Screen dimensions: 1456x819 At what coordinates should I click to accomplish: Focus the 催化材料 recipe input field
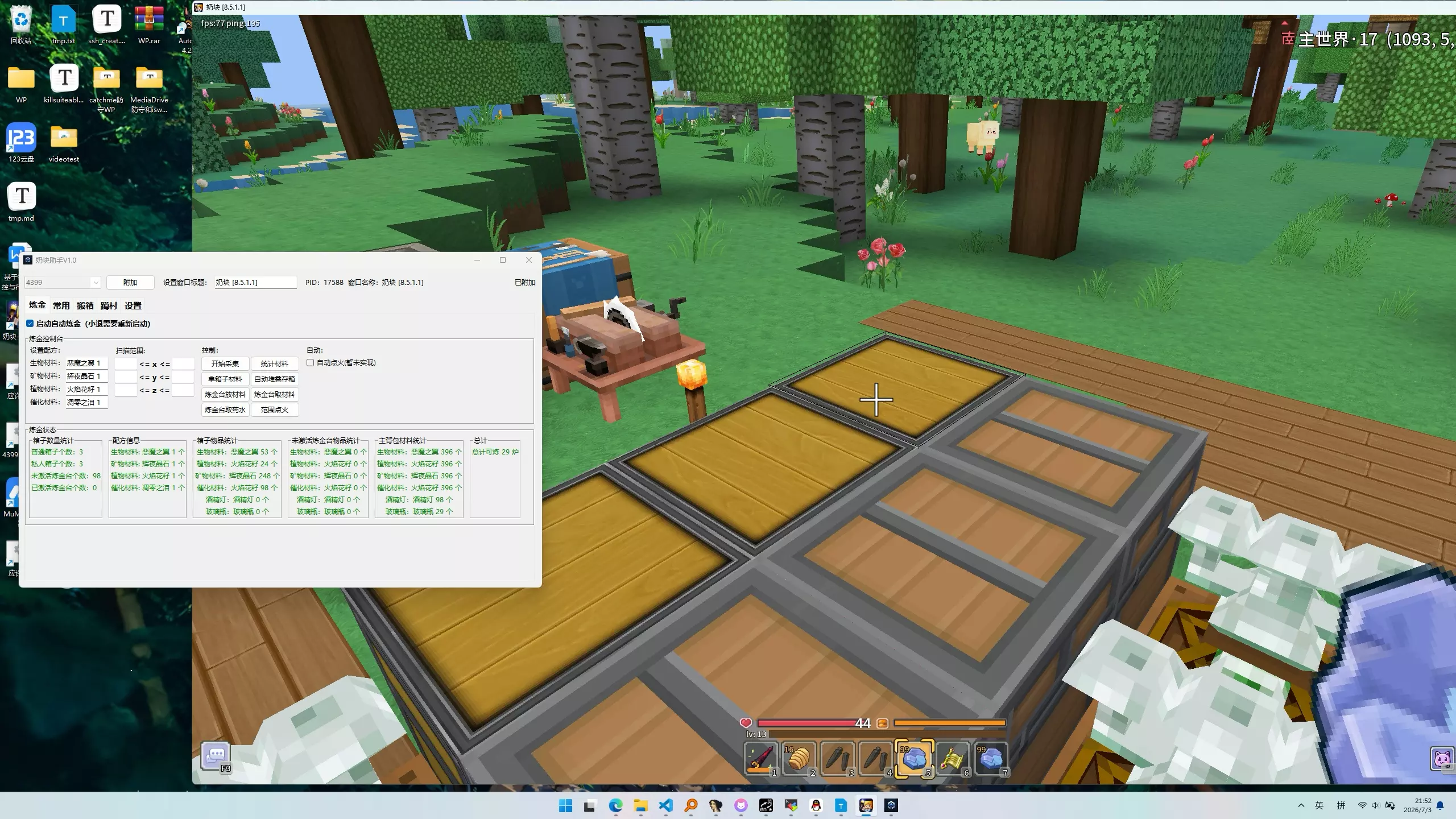86,403
